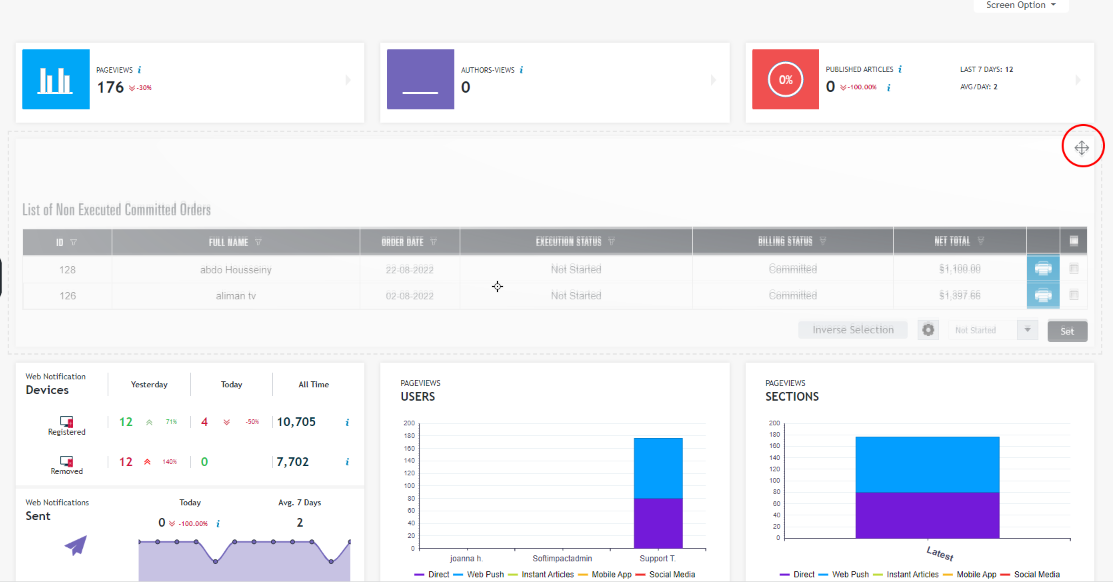Viewport: 1113px width, 584px height.
Task: Toggle Social Media legend in Sections chart
Action: [x=1030, y=574]
